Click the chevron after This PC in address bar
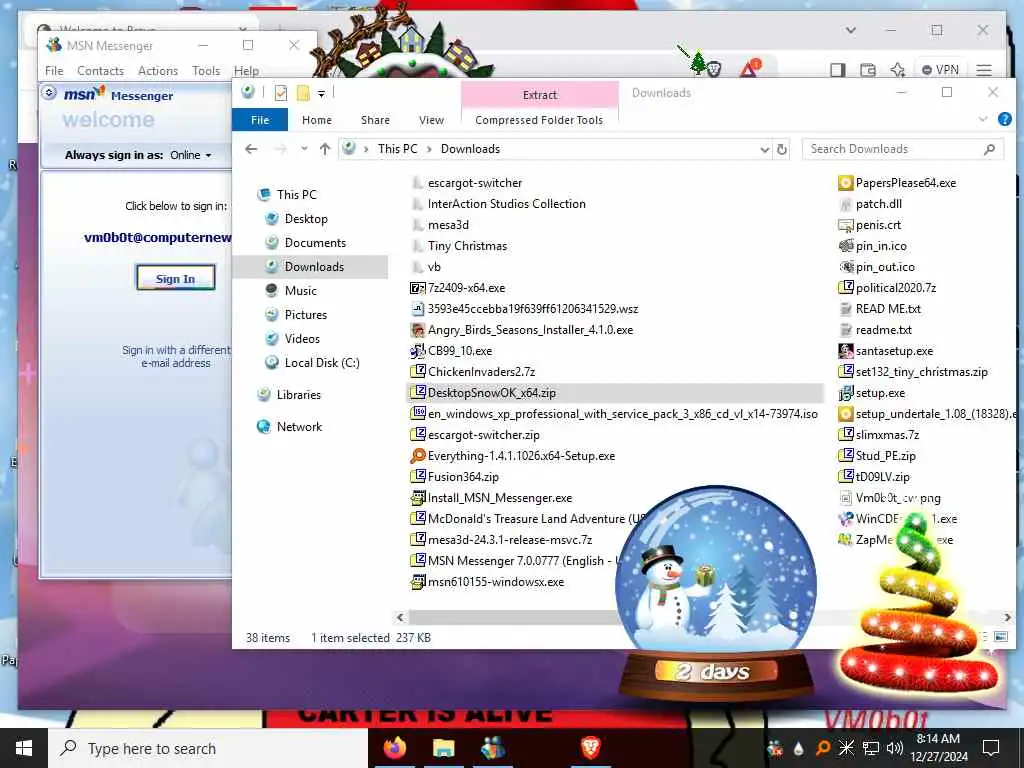This screenshot has width=1024, height=768. (429, 149)
